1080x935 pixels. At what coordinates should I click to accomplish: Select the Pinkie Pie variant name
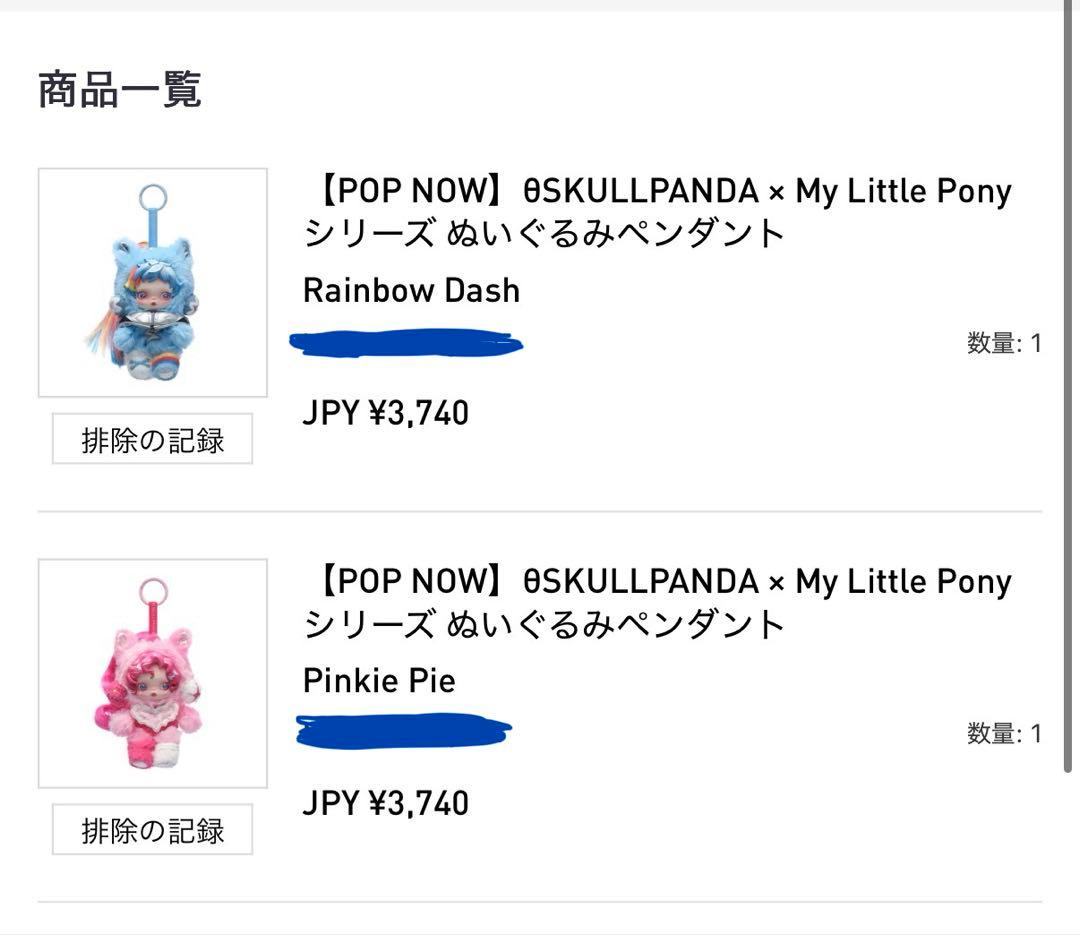(x=379, y=681)
